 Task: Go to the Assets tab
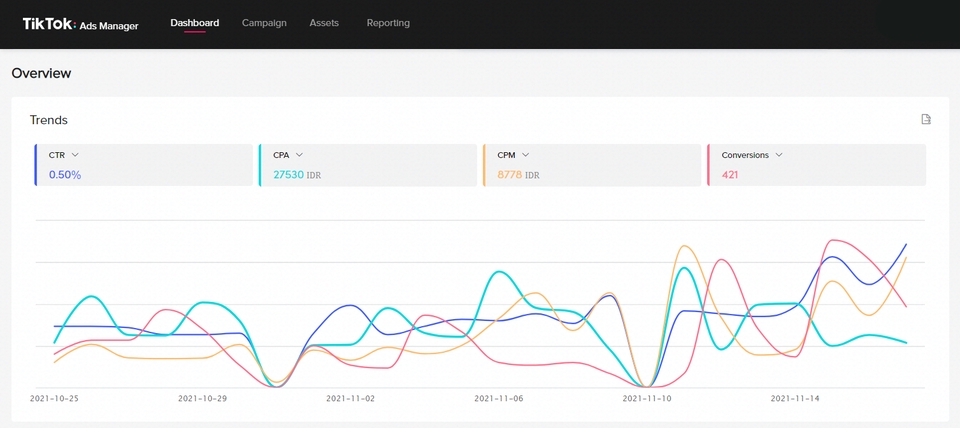pyautogui.click(x=324, y=23)
